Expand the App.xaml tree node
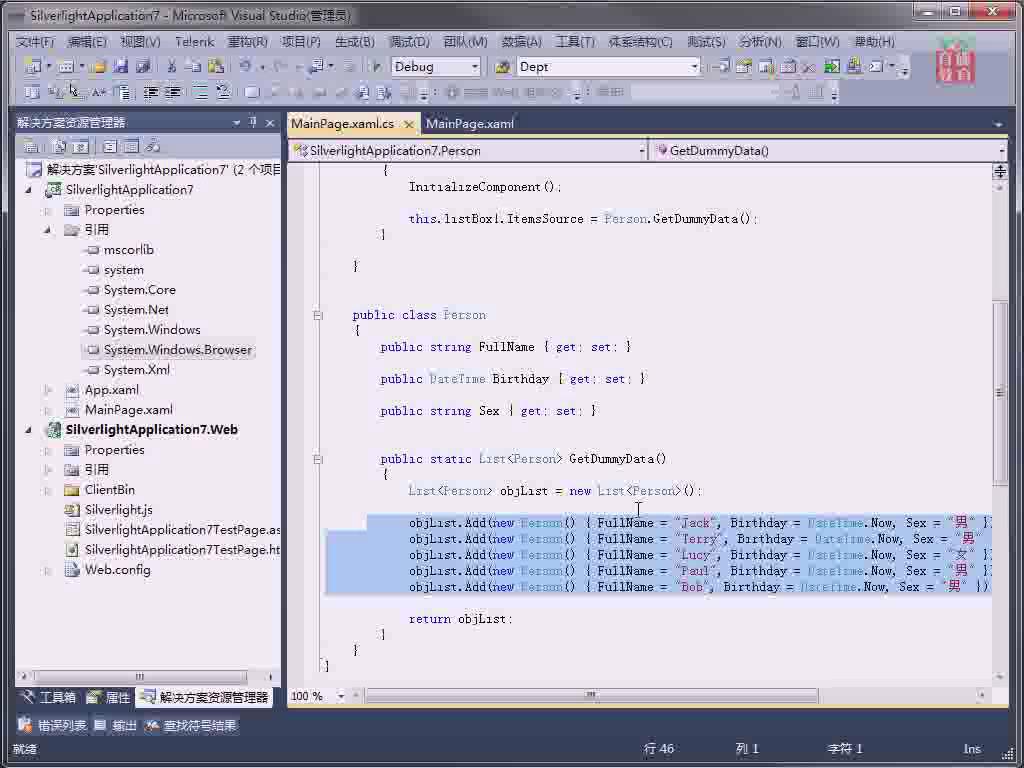This screenshot has height=768, width=1024. [x=48, y=390]
